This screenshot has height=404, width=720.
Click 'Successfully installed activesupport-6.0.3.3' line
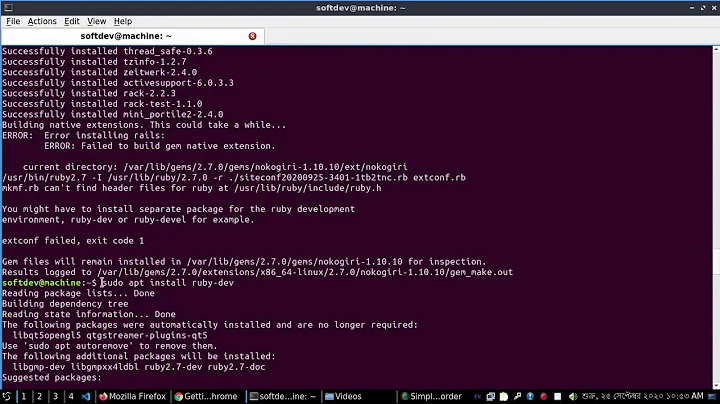pos(118,83)
